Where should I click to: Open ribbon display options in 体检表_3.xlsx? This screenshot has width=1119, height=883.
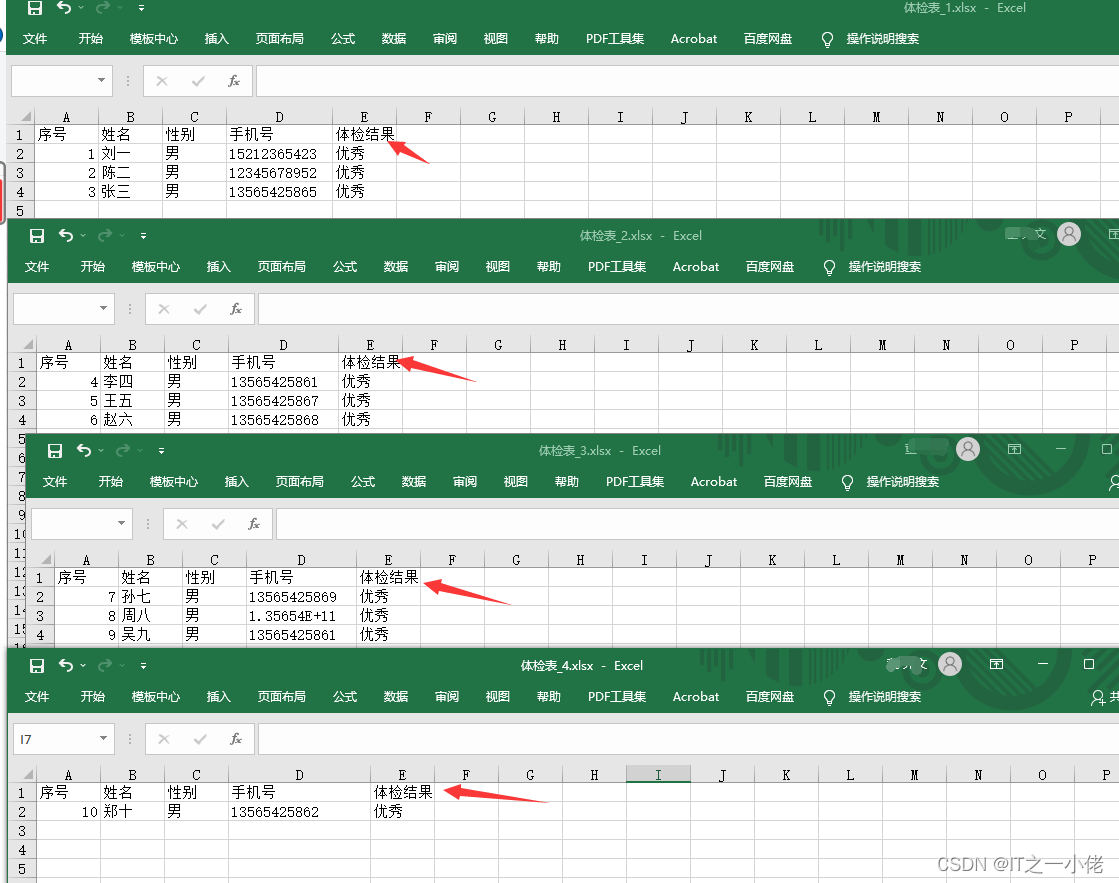click(x=1014, y=449)
